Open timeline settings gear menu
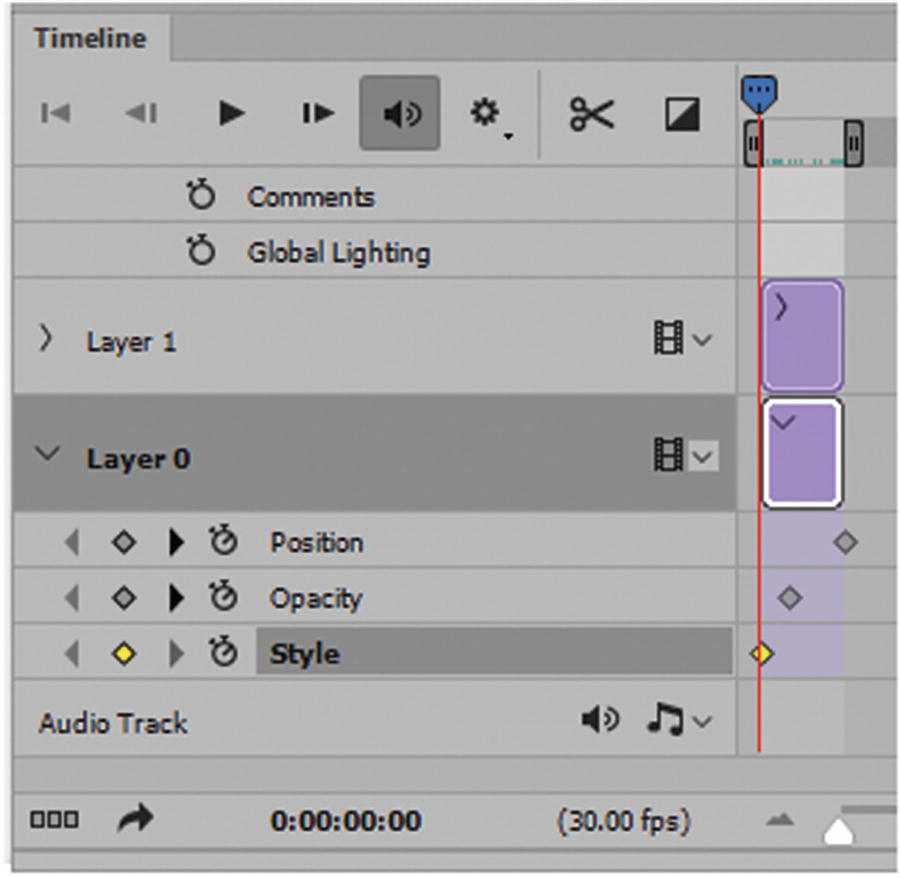Screen dimensions: 900x878 (489, 115)
